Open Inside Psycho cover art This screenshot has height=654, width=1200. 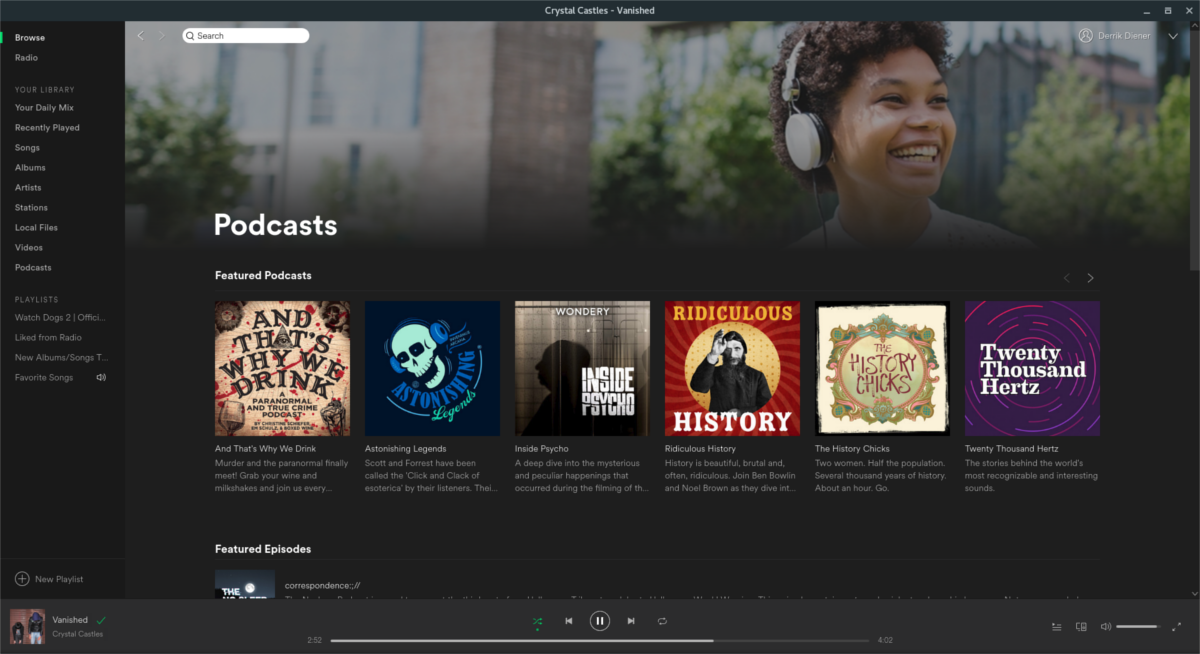coord(582,368)
